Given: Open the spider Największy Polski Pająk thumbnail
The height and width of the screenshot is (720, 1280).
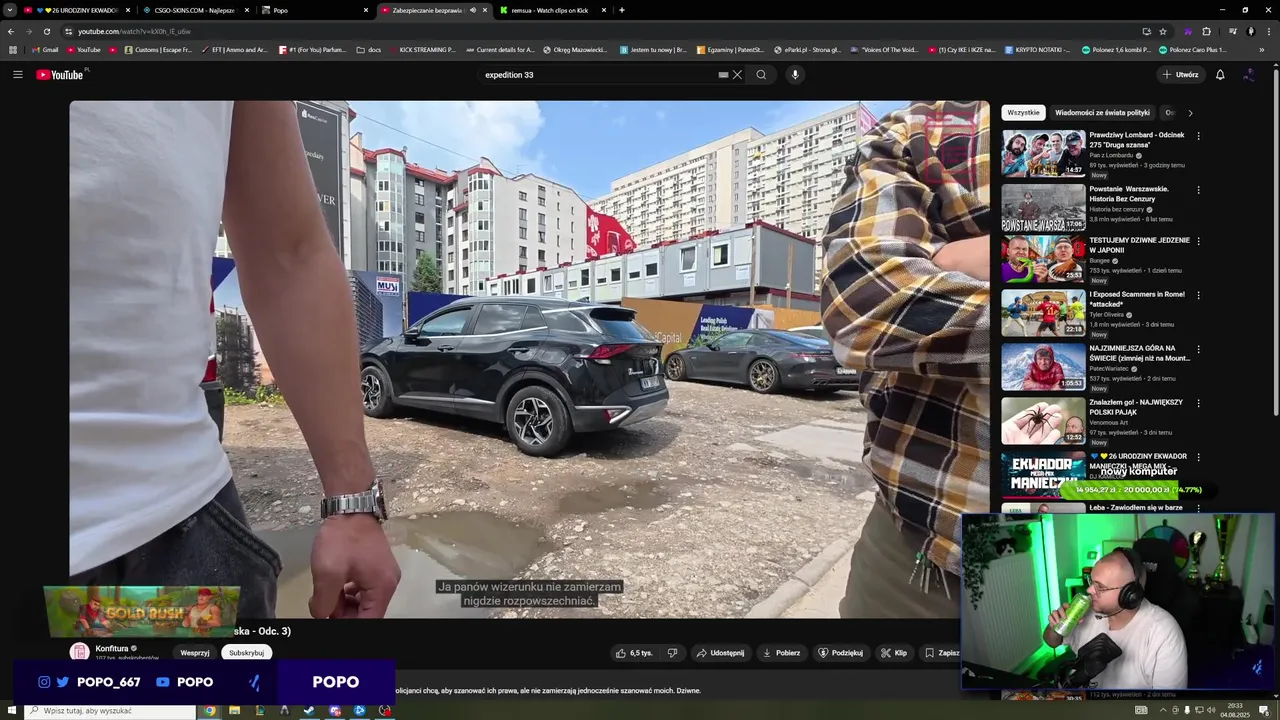Looking at the screenshot, I should pos(1043,421).
